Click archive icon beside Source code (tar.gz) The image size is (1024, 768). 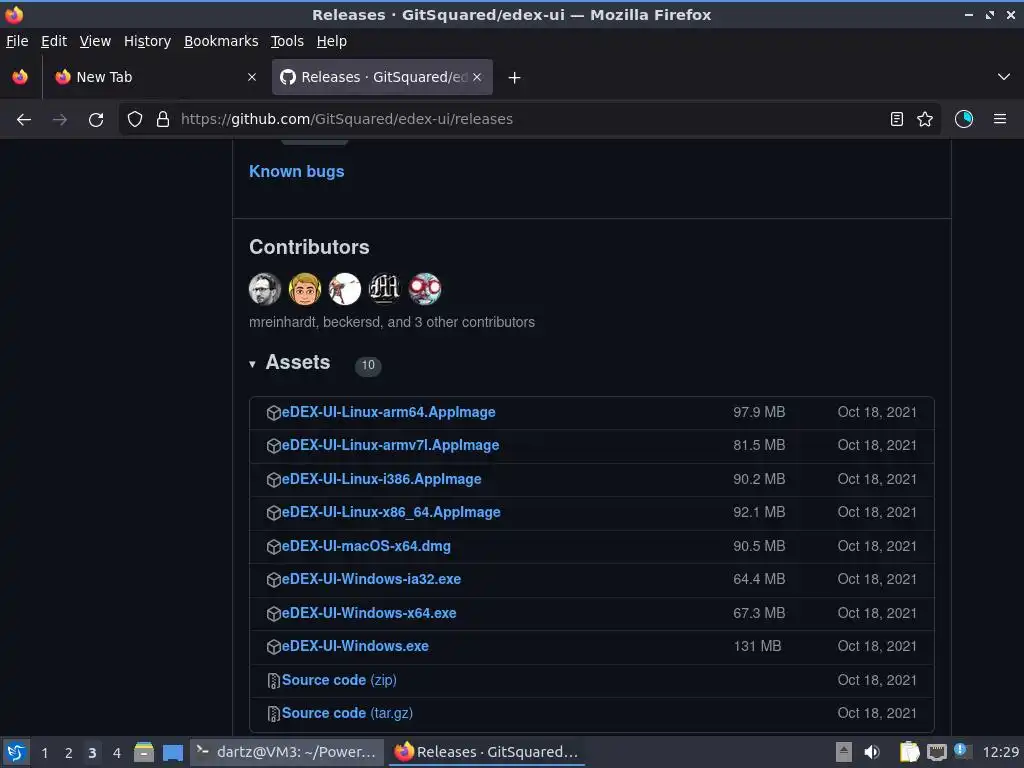(274, 714)
